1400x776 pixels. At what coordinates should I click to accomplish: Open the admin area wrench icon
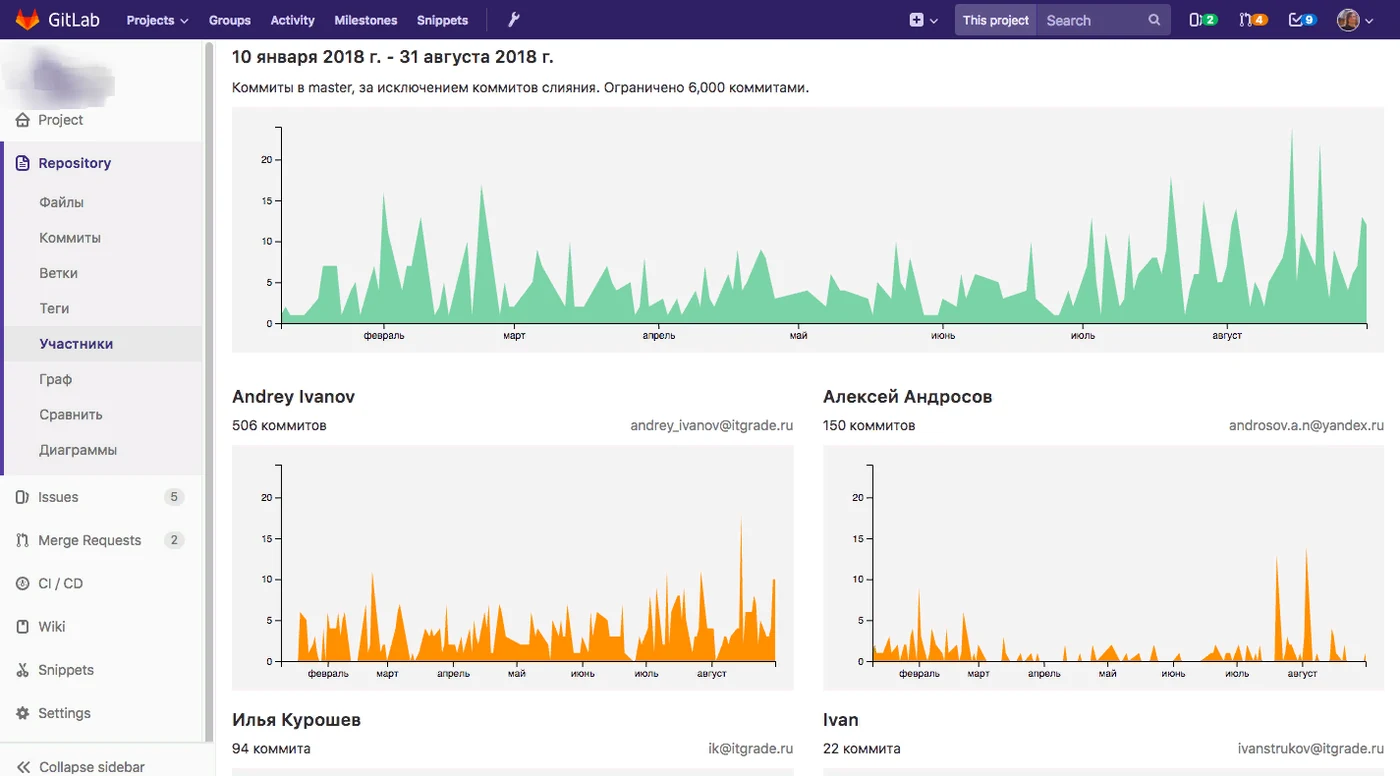tap(514, 20)
